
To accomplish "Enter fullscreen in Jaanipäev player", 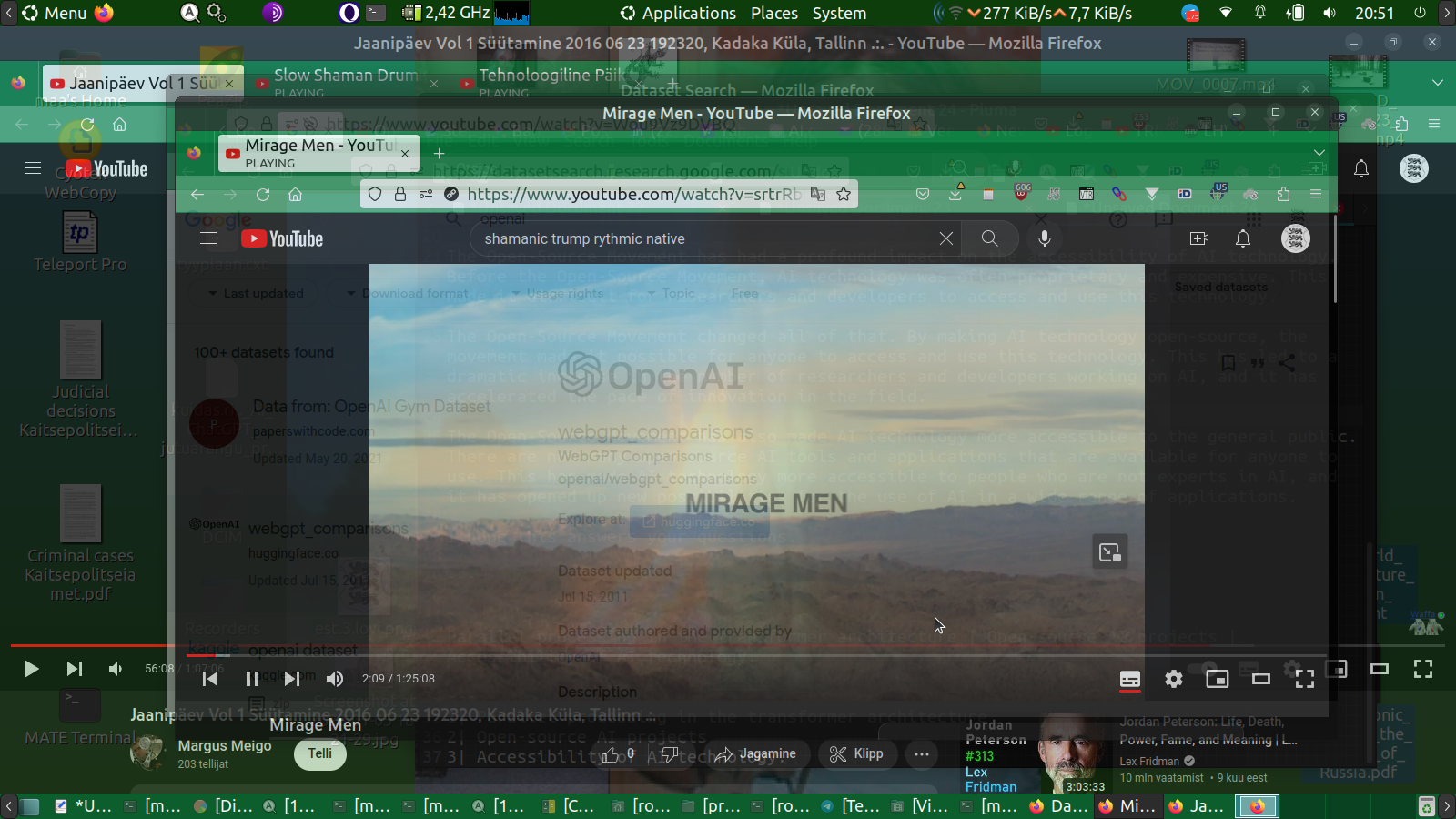I will (1423, 669).
